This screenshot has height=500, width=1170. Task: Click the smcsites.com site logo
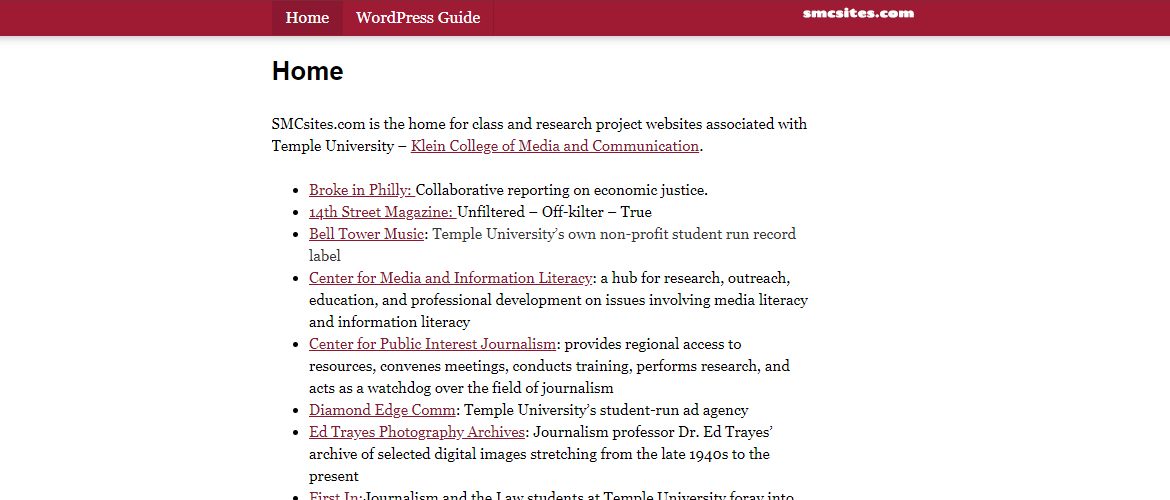click(858, 13)
